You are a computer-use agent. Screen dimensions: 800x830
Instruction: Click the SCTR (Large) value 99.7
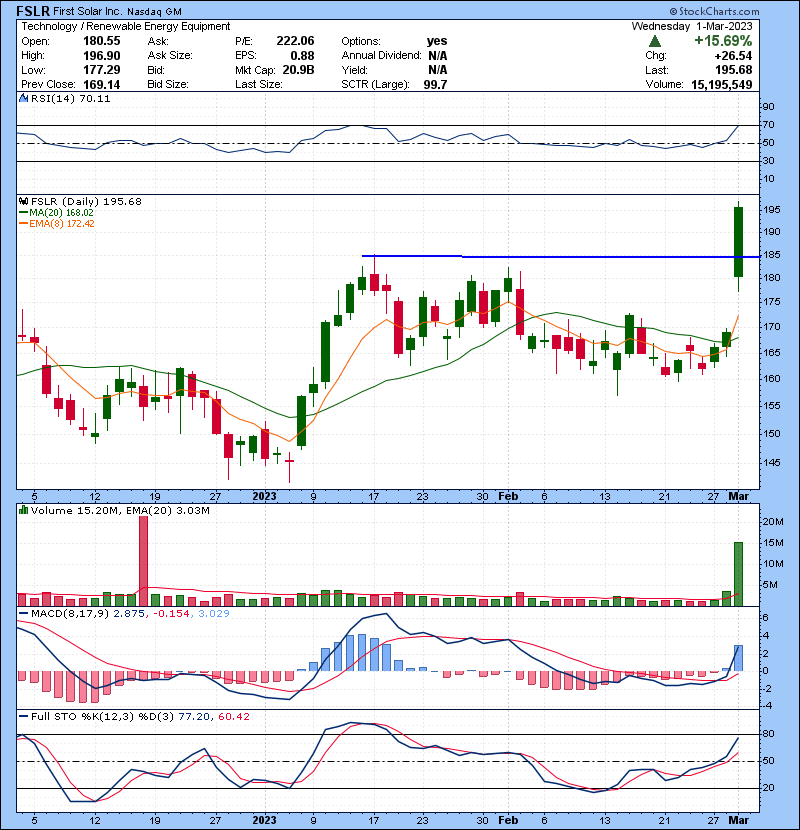[x=435, y=85]
